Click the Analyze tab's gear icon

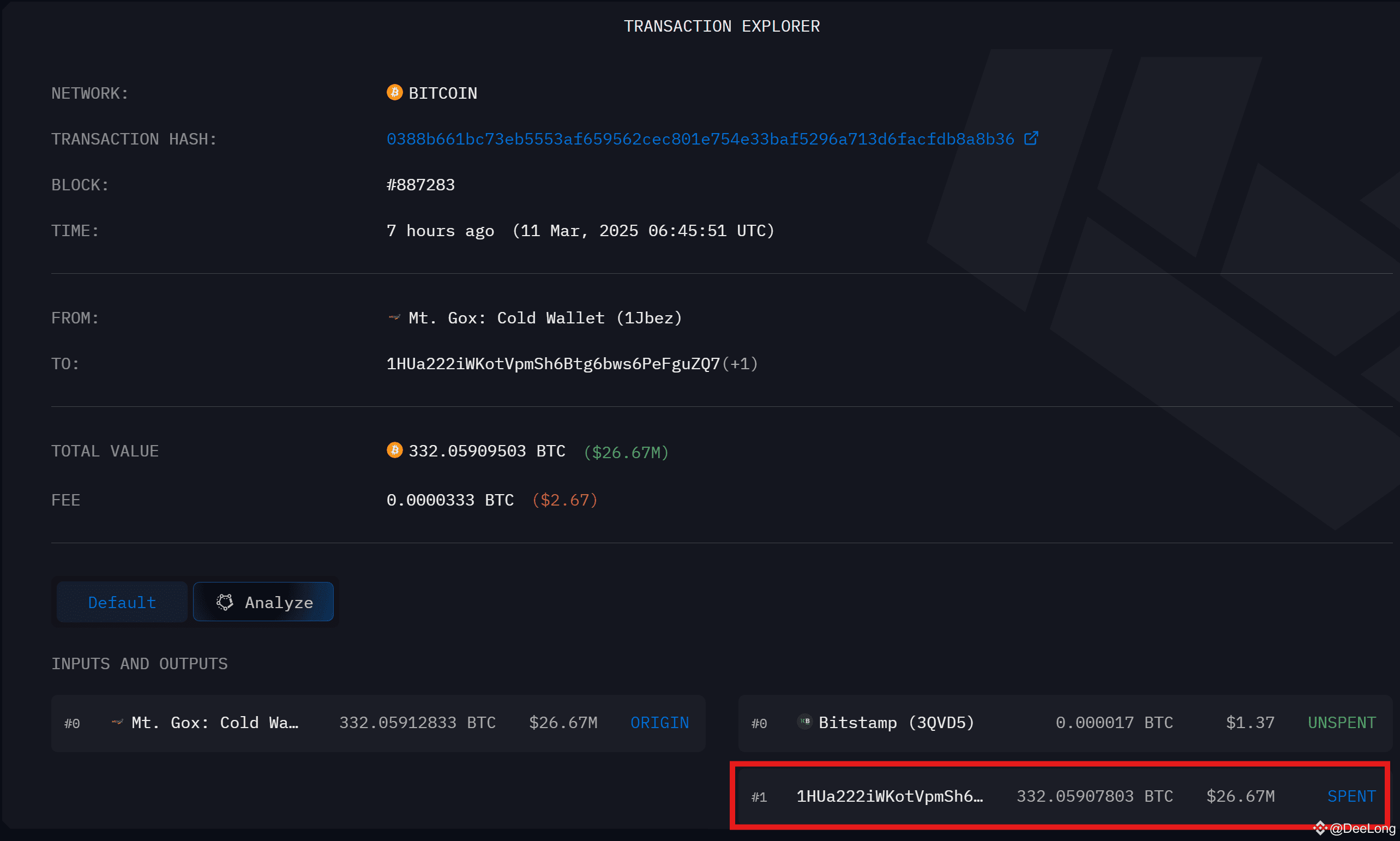[x=225, y=602]
